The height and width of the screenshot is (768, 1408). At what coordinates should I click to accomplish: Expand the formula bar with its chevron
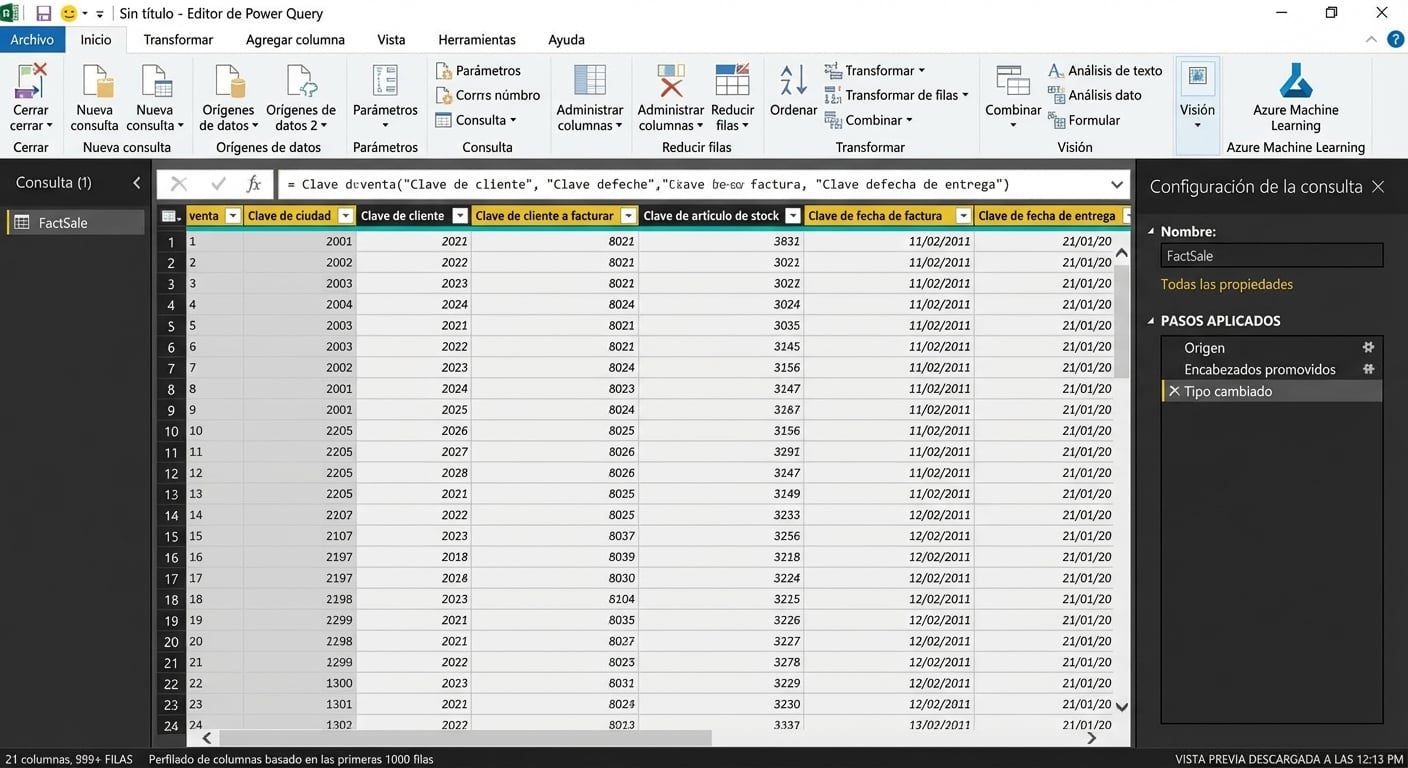[x=1117, y=184]
